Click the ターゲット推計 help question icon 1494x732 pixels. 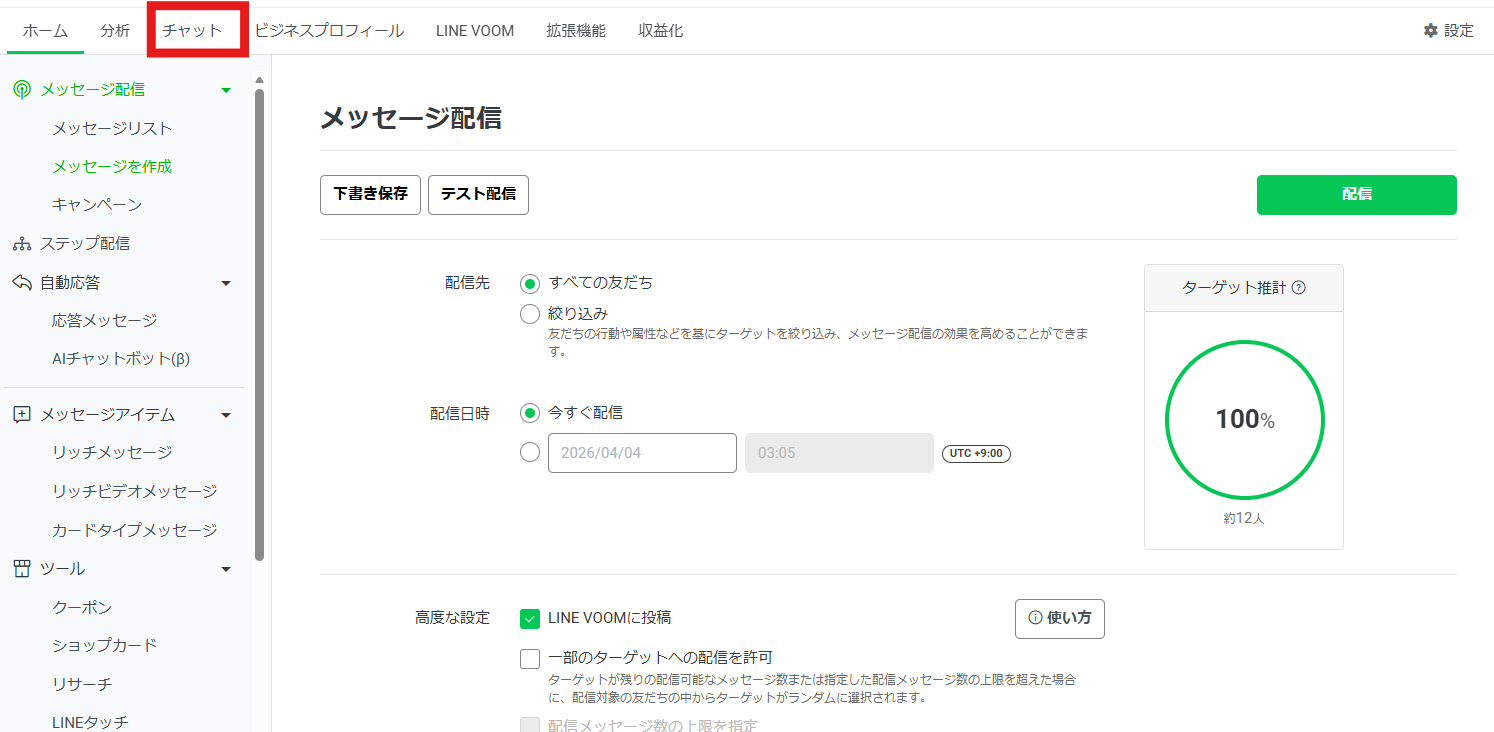click(1299, 288)
